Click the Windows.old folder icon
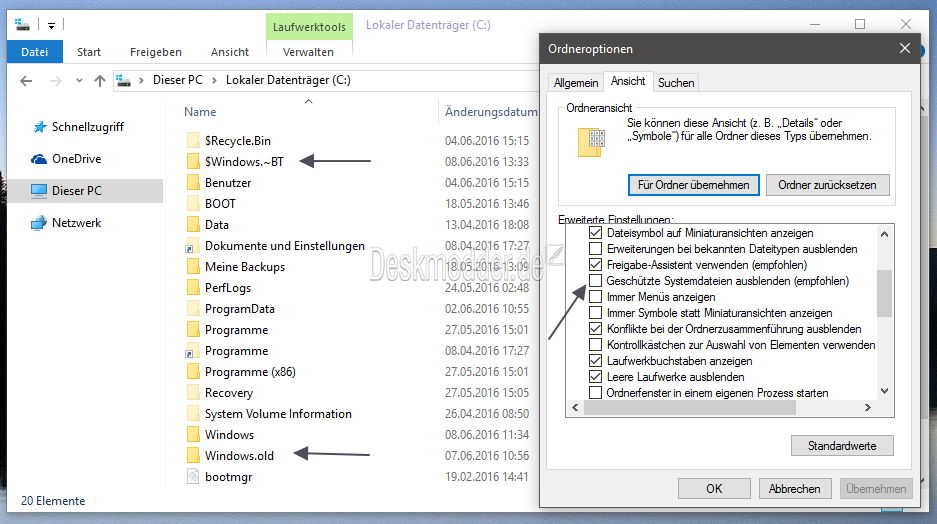 [193, 455]
